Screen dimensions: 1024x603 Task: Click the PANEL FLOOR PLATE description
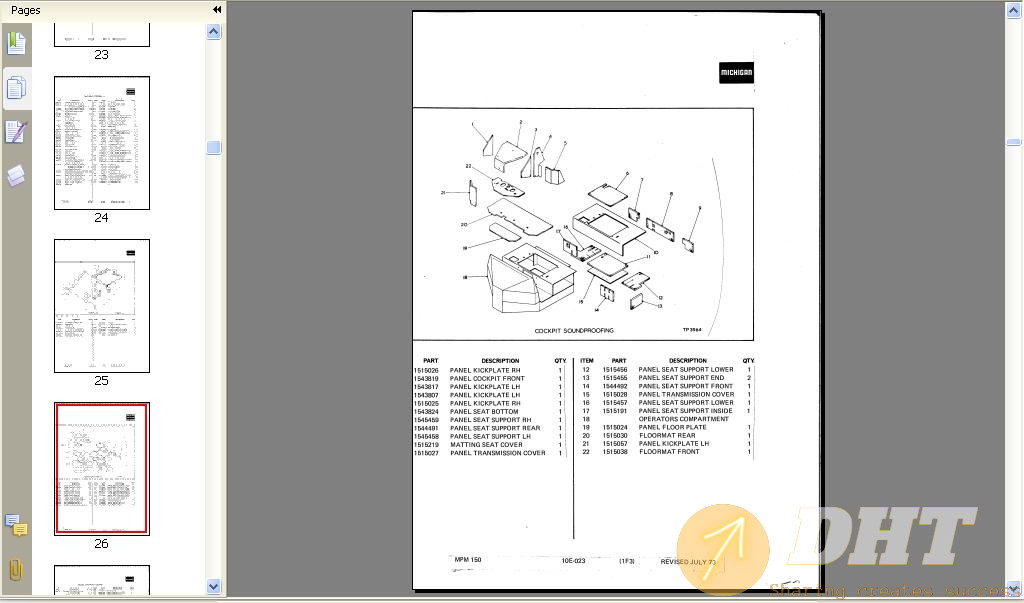tap(672, 427)
